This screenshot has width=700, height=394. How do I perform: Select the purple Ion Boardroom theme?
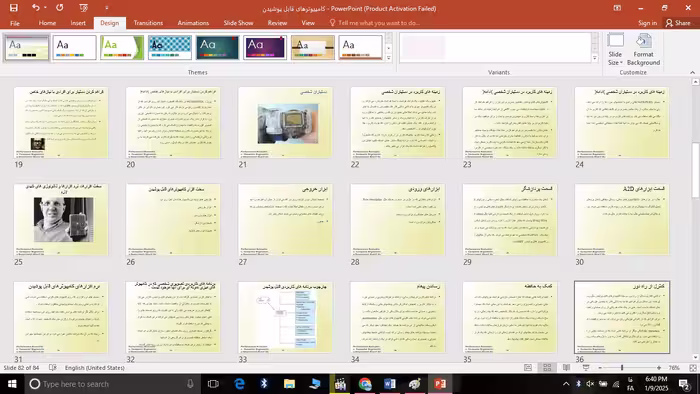pyautogui.click(x=265, y=47)
